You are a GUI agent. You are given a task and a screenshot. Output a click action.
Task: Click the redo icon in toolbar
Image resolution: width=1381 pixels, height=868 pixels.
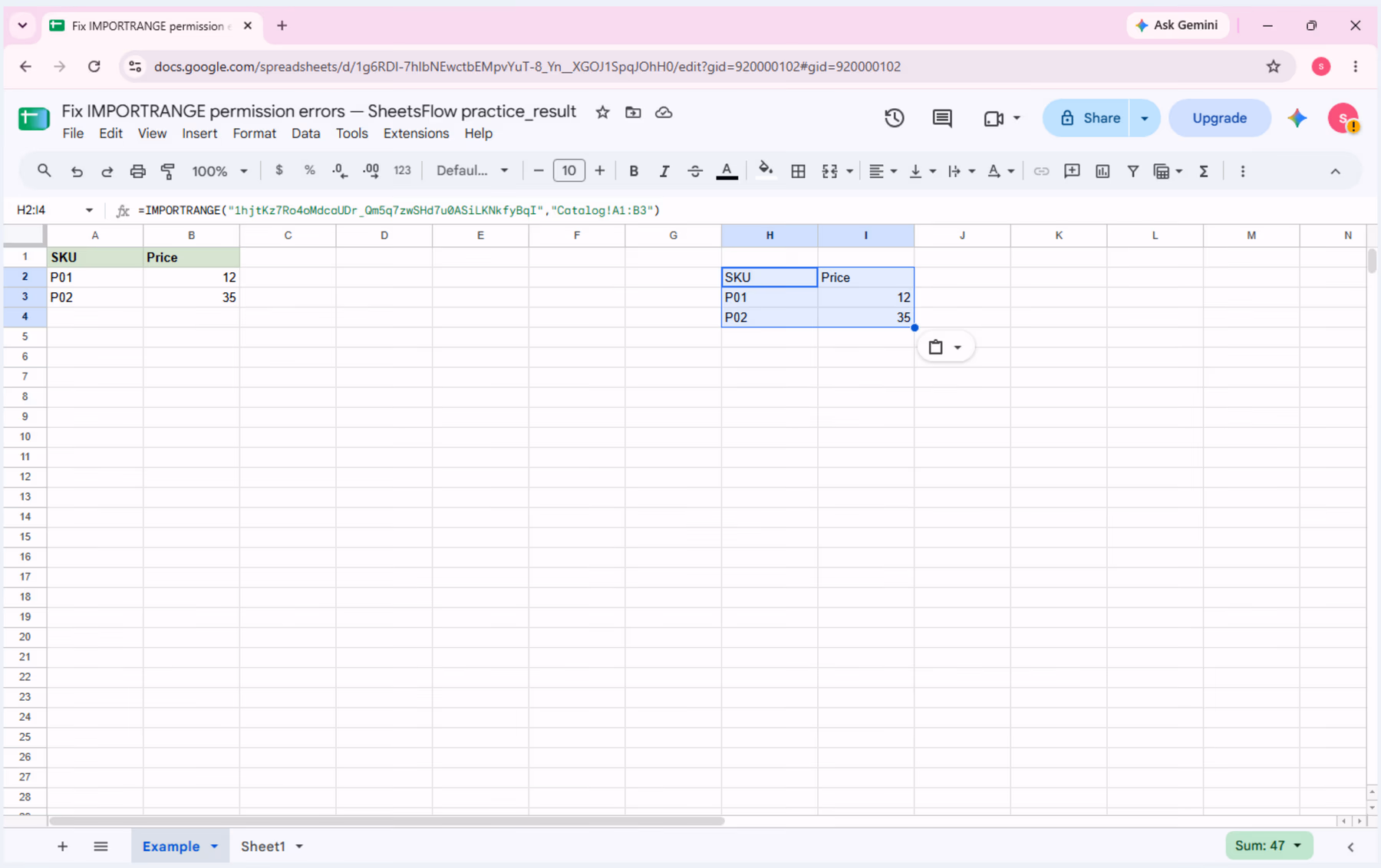(x=107, y=171)
